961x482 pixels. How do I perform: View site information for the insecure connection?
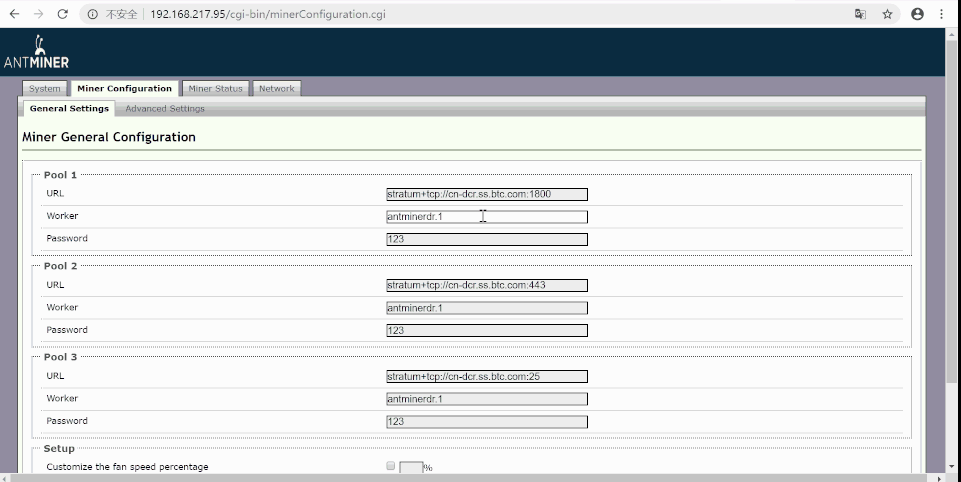[x=93, y=14]
